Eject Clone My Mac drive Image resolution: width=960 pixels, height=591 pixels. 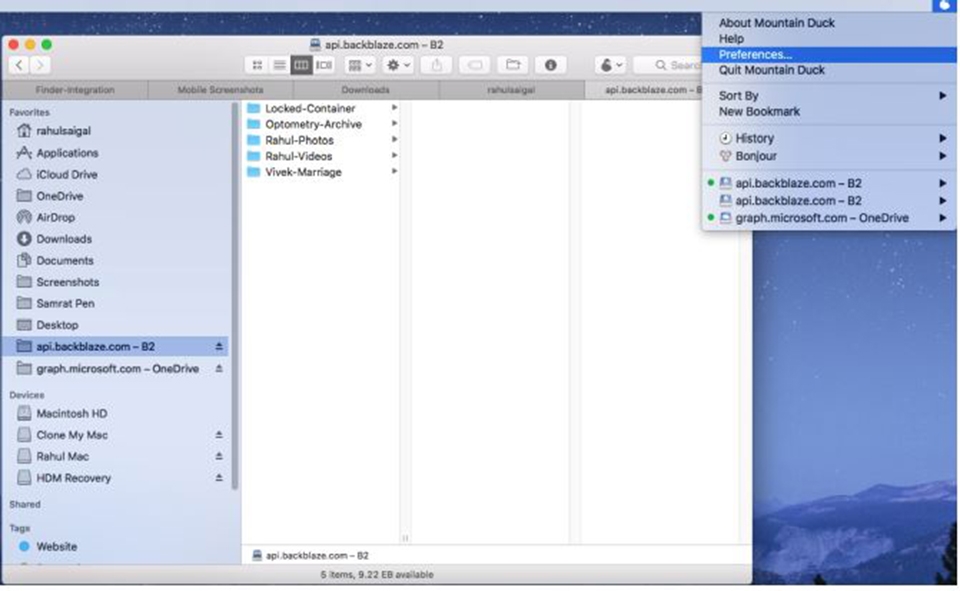point(219,435)
